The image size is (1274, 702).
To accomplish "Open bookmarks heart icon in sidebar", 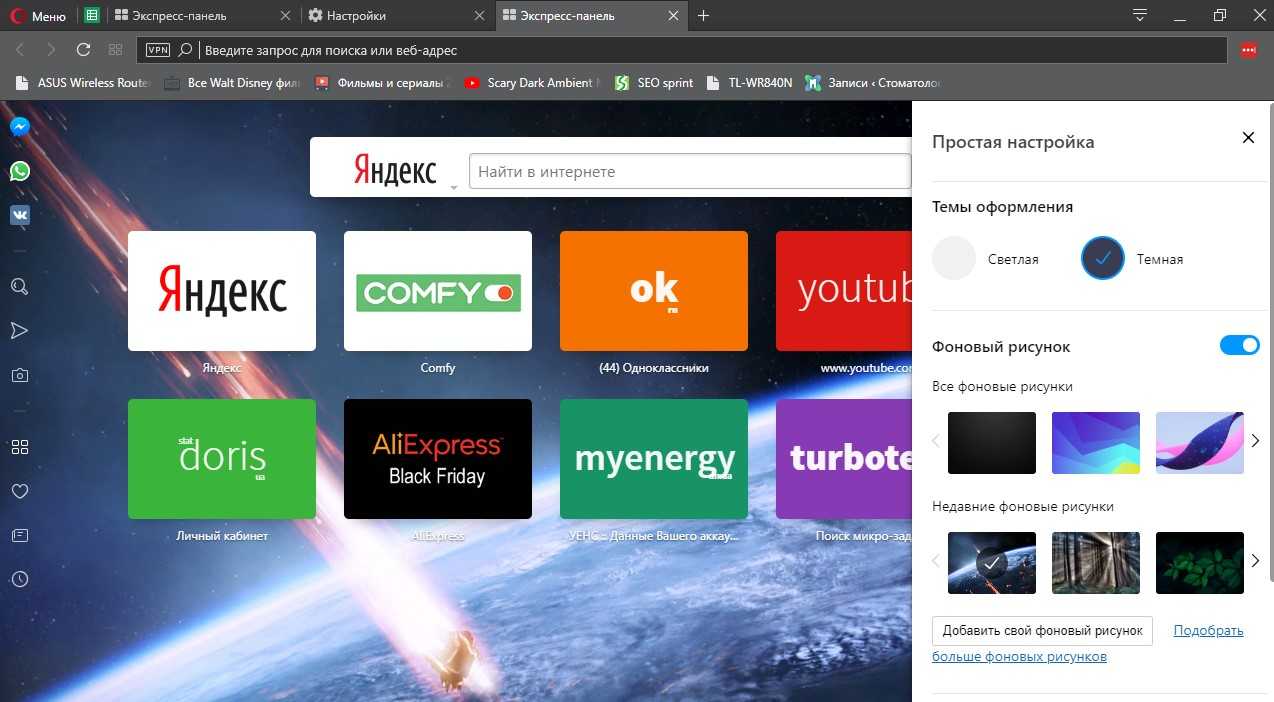I will pos(19,491).
